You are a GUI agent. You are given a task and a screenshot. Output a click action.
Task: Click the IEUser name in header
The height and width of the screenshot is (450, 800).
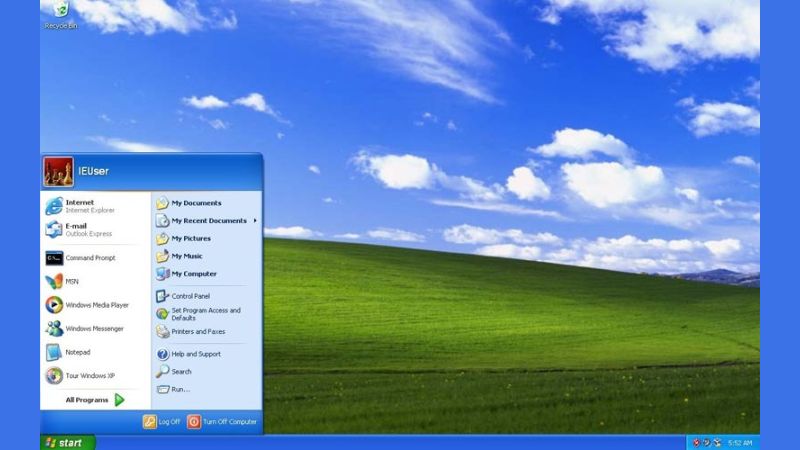click(93, 171)
